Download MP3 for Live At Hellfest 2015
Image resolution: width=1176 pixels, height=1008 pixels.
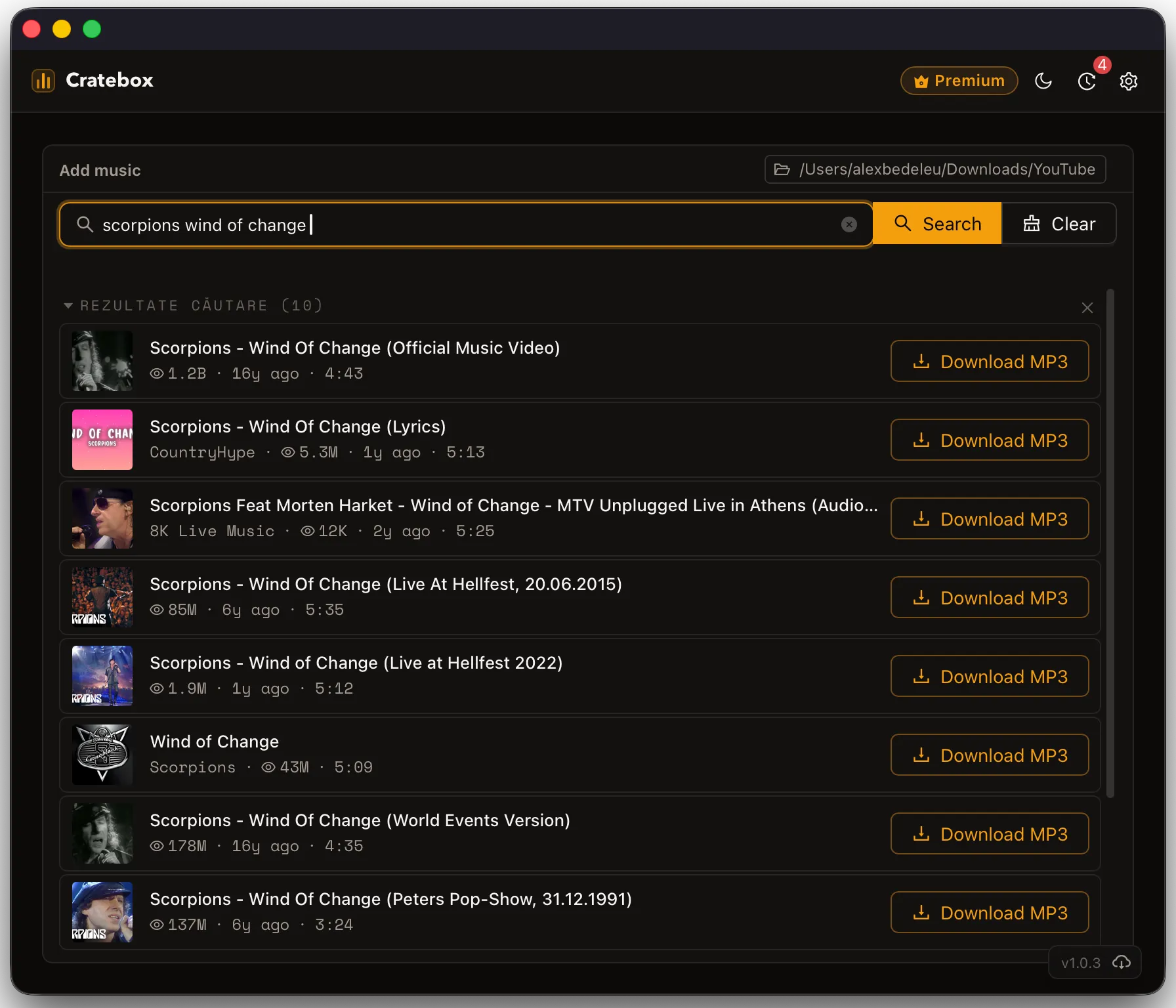click(990, 597)
